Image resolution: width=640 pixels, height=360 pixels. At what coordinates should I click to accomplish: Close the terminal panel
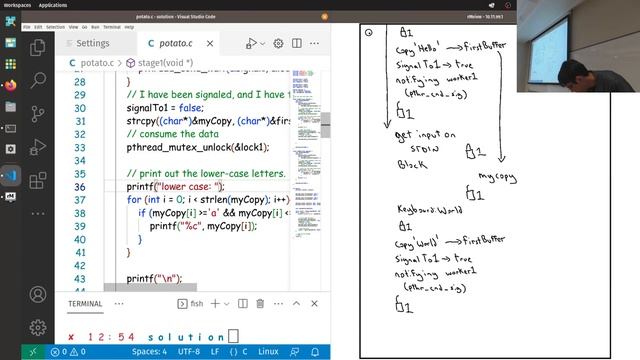[x=314, y=304]
